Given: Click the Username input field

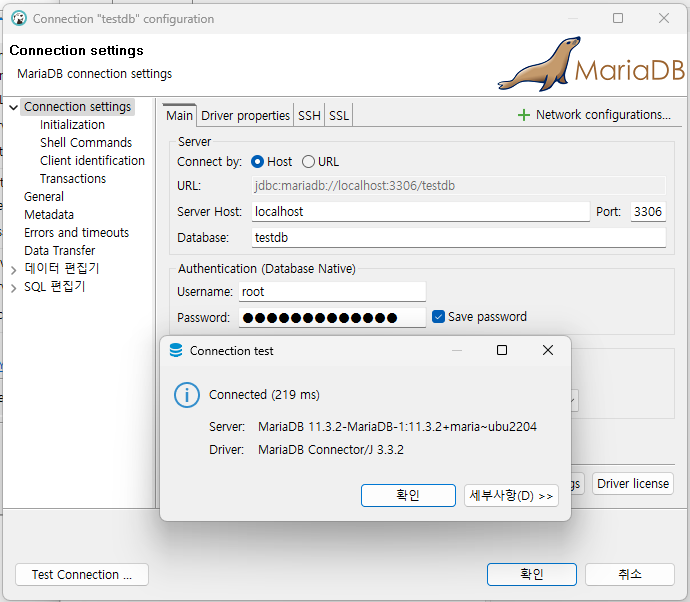Looking at the screenshot, I should coord(332,292).
